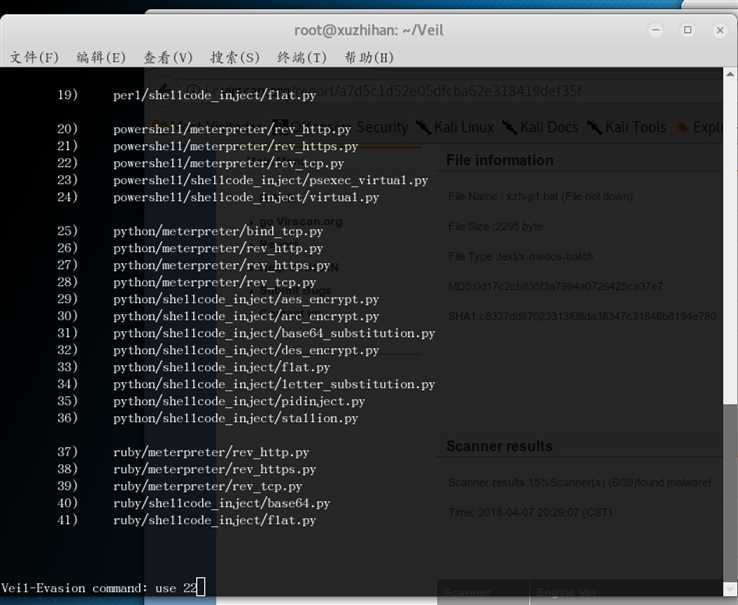
Task: Select line powershell/shellcode_inject/psexec_virtual.py
Action: pos(271,180)
